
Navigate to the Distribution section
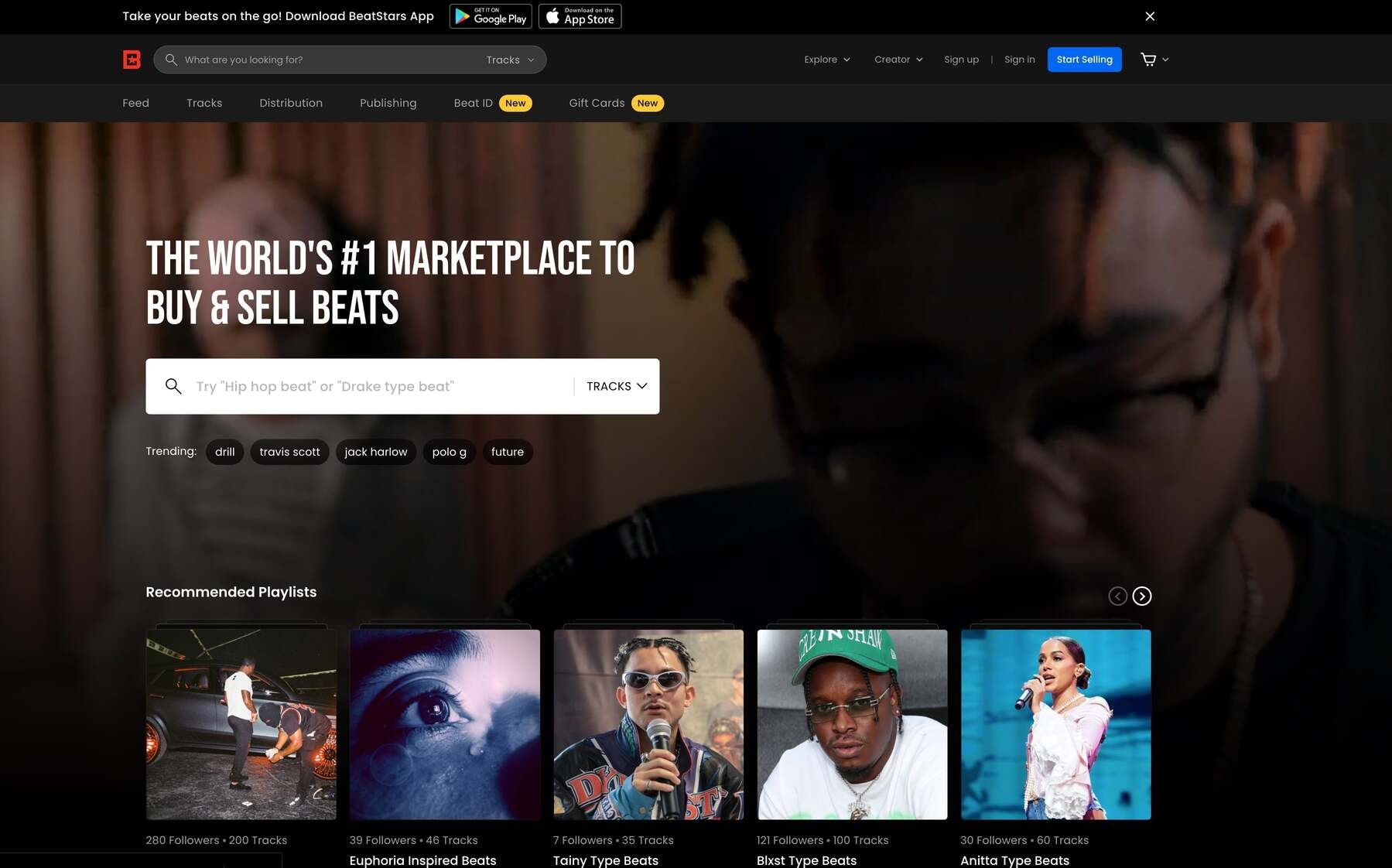291,103
